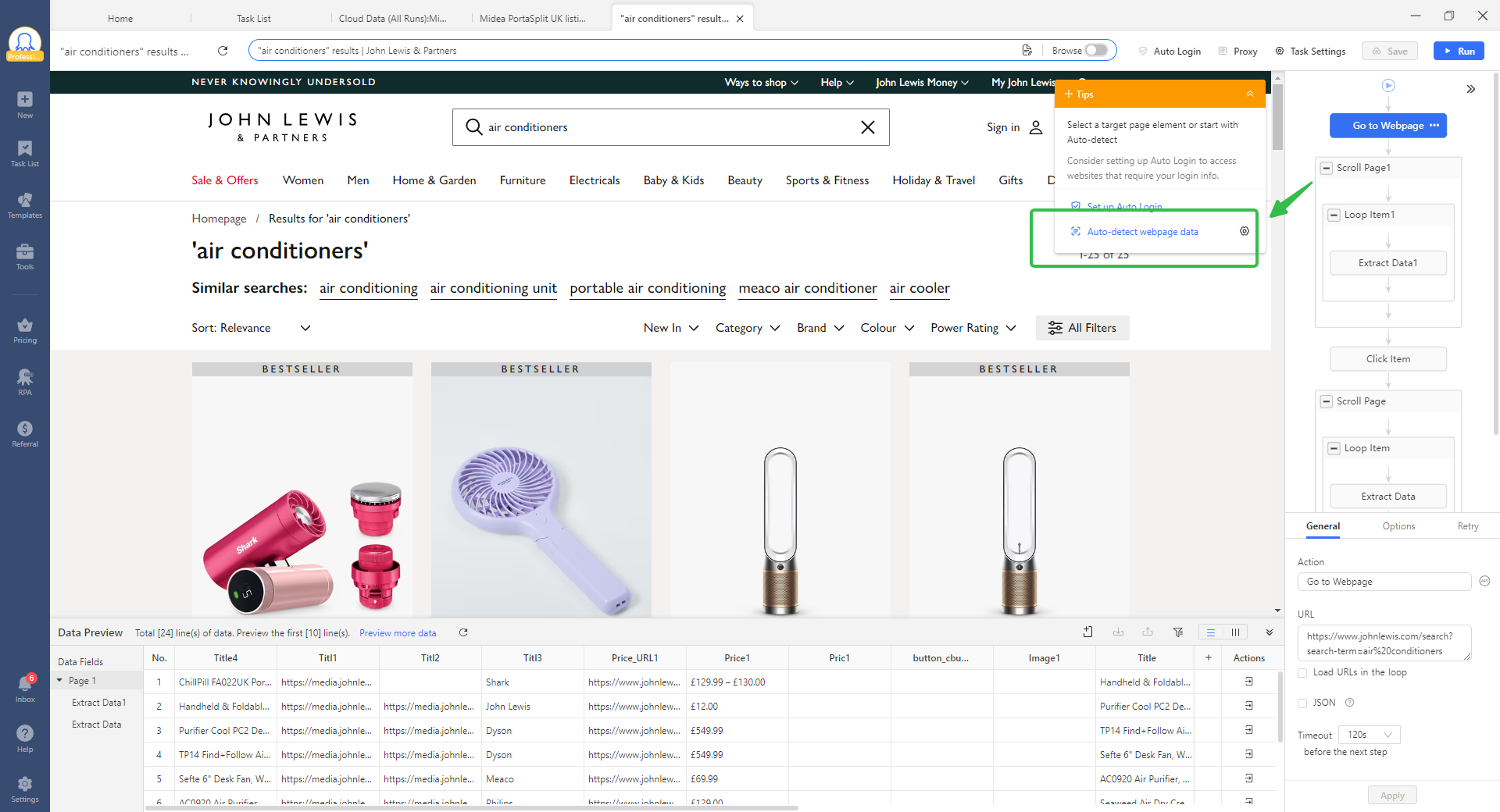Open RPA in the left sidebar
This screenshot has height=812, width=1500.
pyautogui.click(x=25, y=382)
